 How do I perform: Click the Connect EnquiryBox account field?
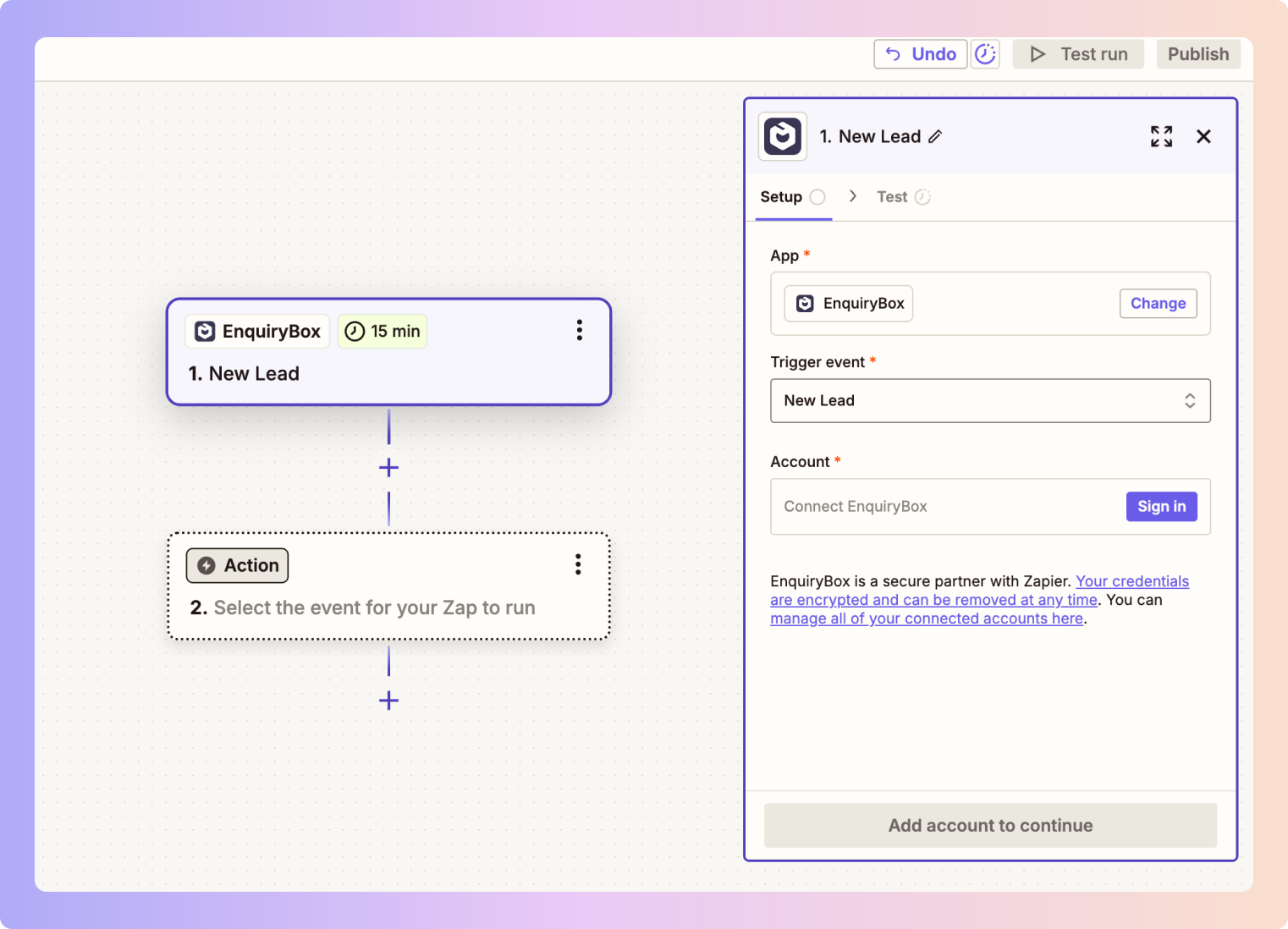pyautogui.click(x=990, y=507)
